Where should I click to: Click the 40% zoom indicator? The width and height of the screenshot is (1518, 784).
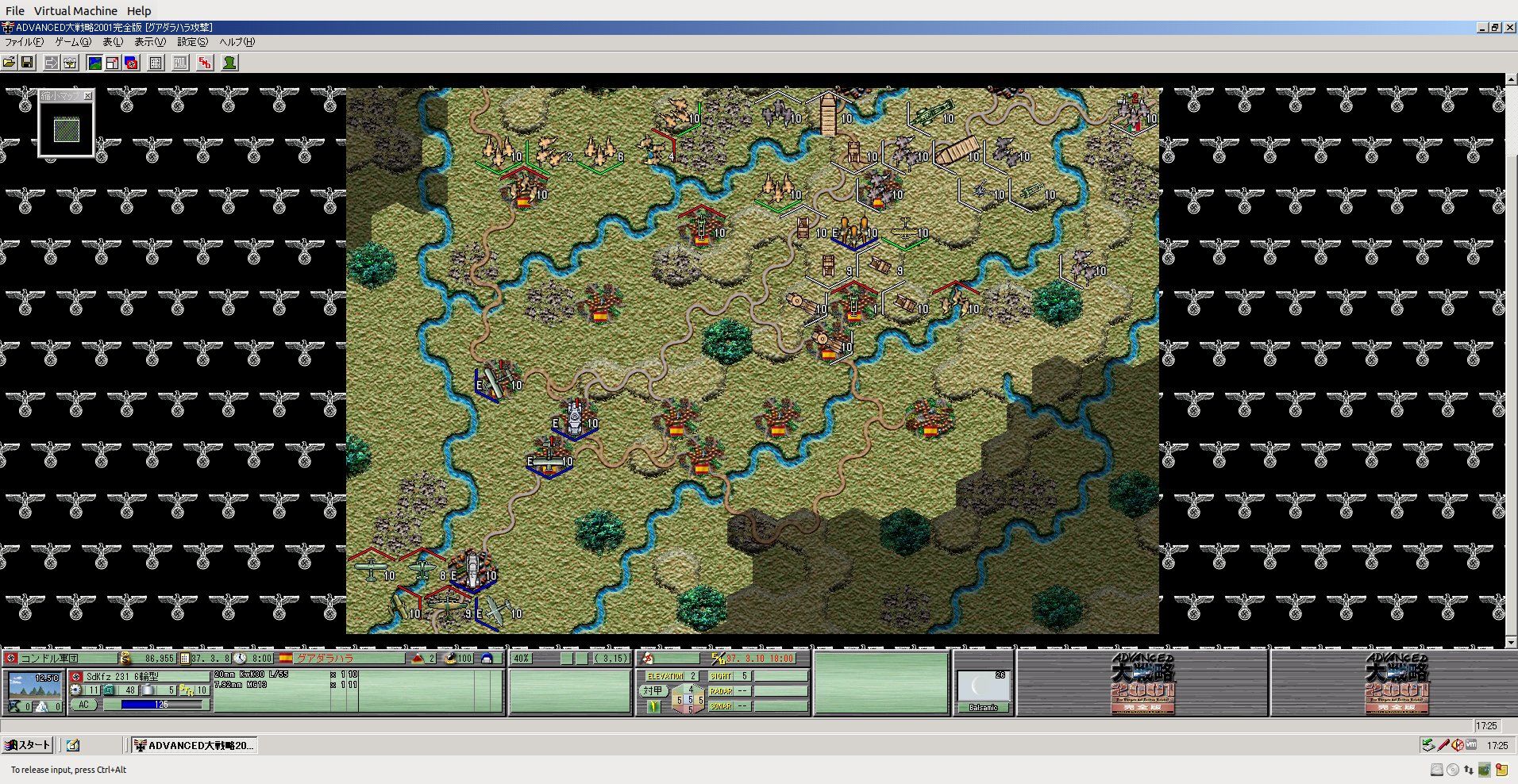coord(522,658)
